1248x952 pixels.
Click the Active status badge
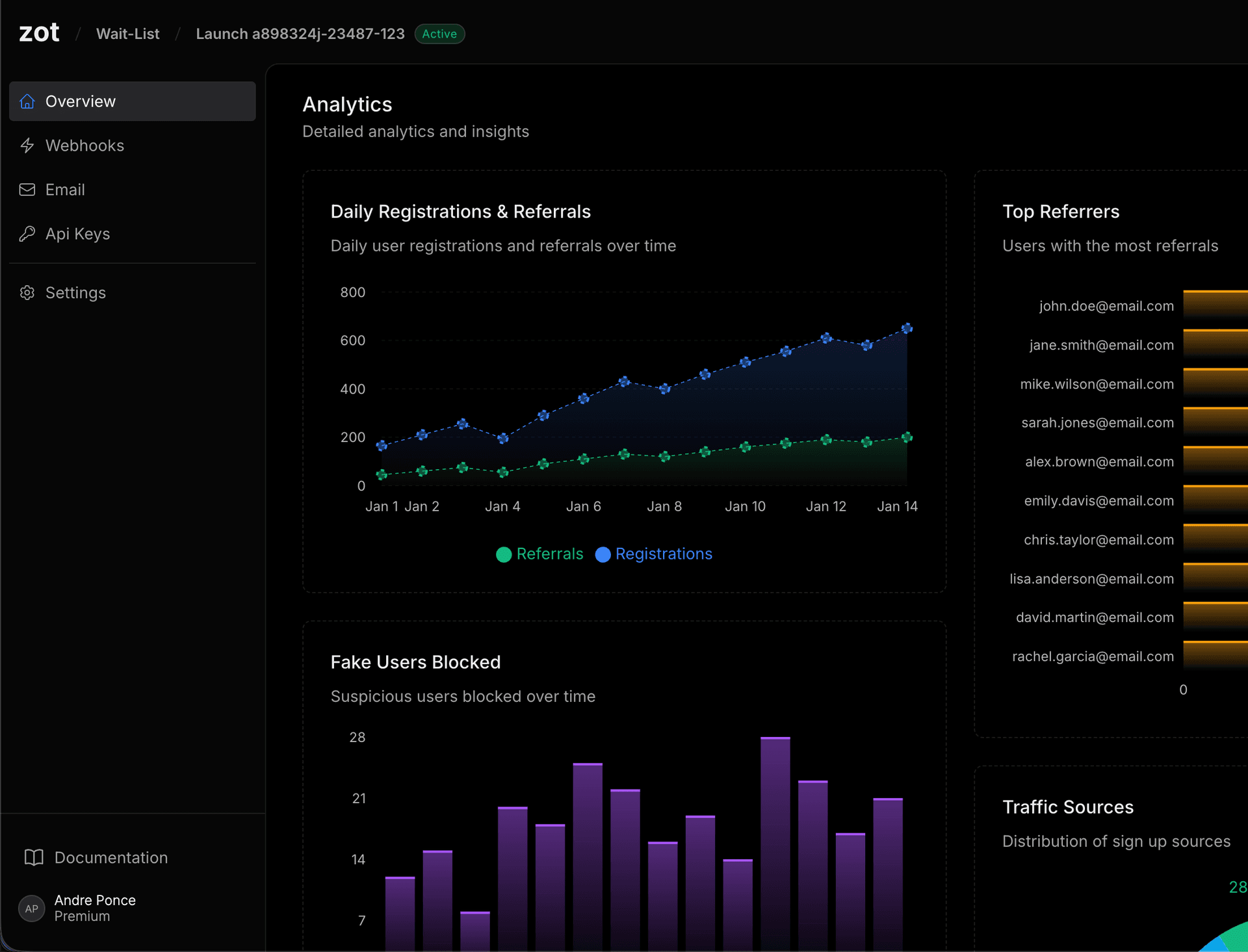439,34
